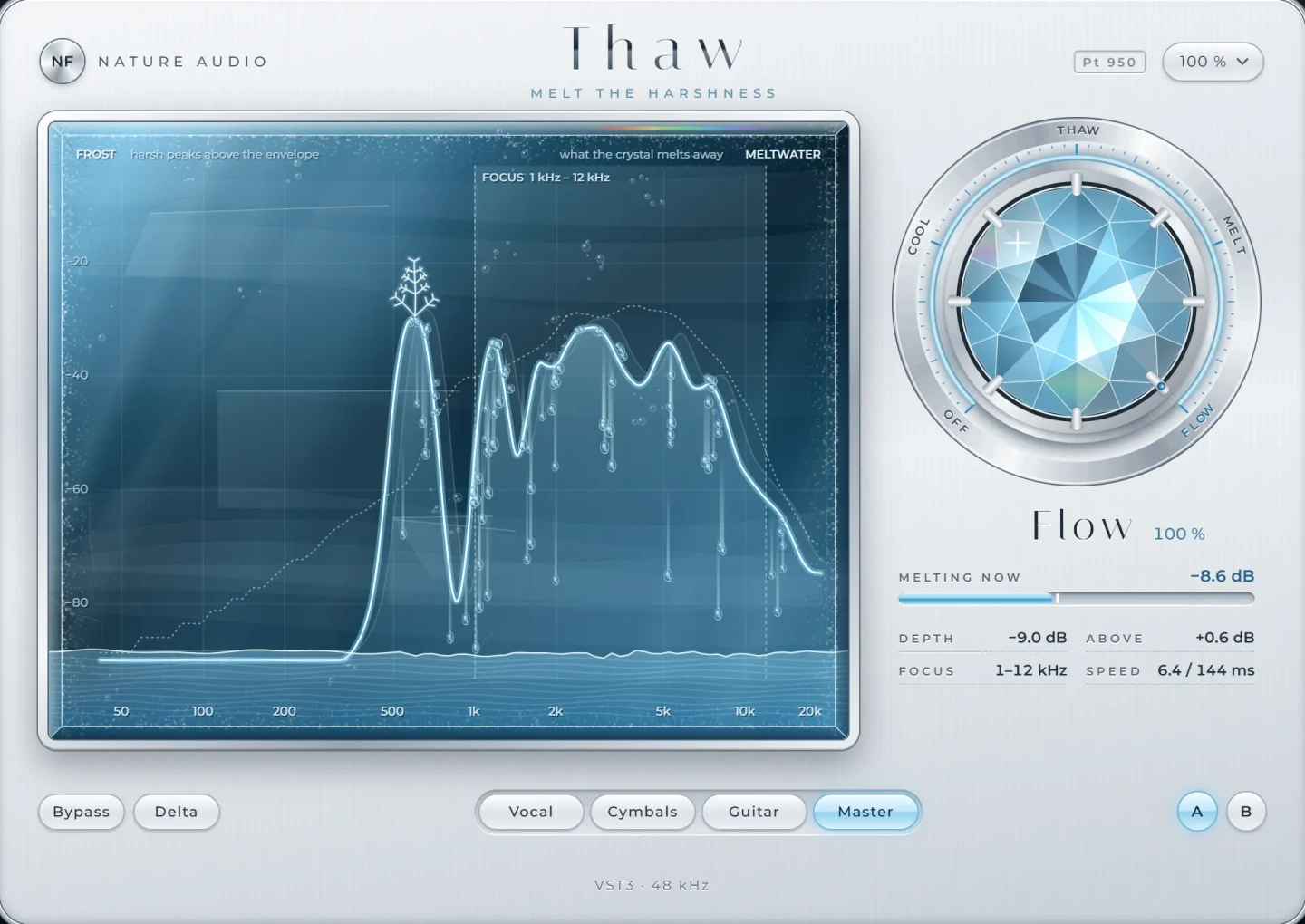The width and height of the screenshot is (1305, 924).
Task: Click the Pt 950 badge
Action: tap(1109, 62)
